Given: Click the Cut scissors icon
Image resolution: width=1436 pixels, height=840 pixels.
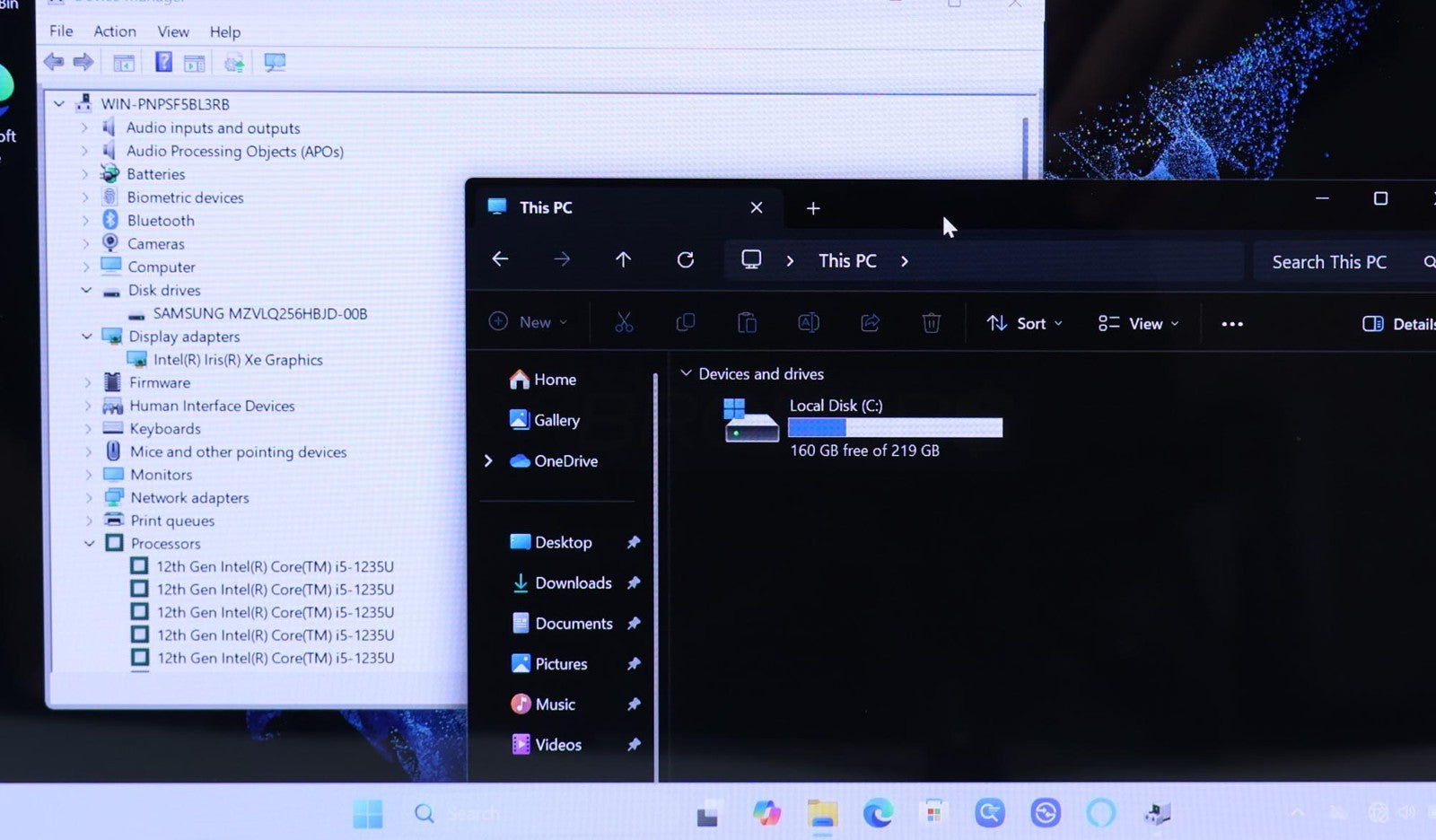Looking at the screenshot, I should pos(624,323).
